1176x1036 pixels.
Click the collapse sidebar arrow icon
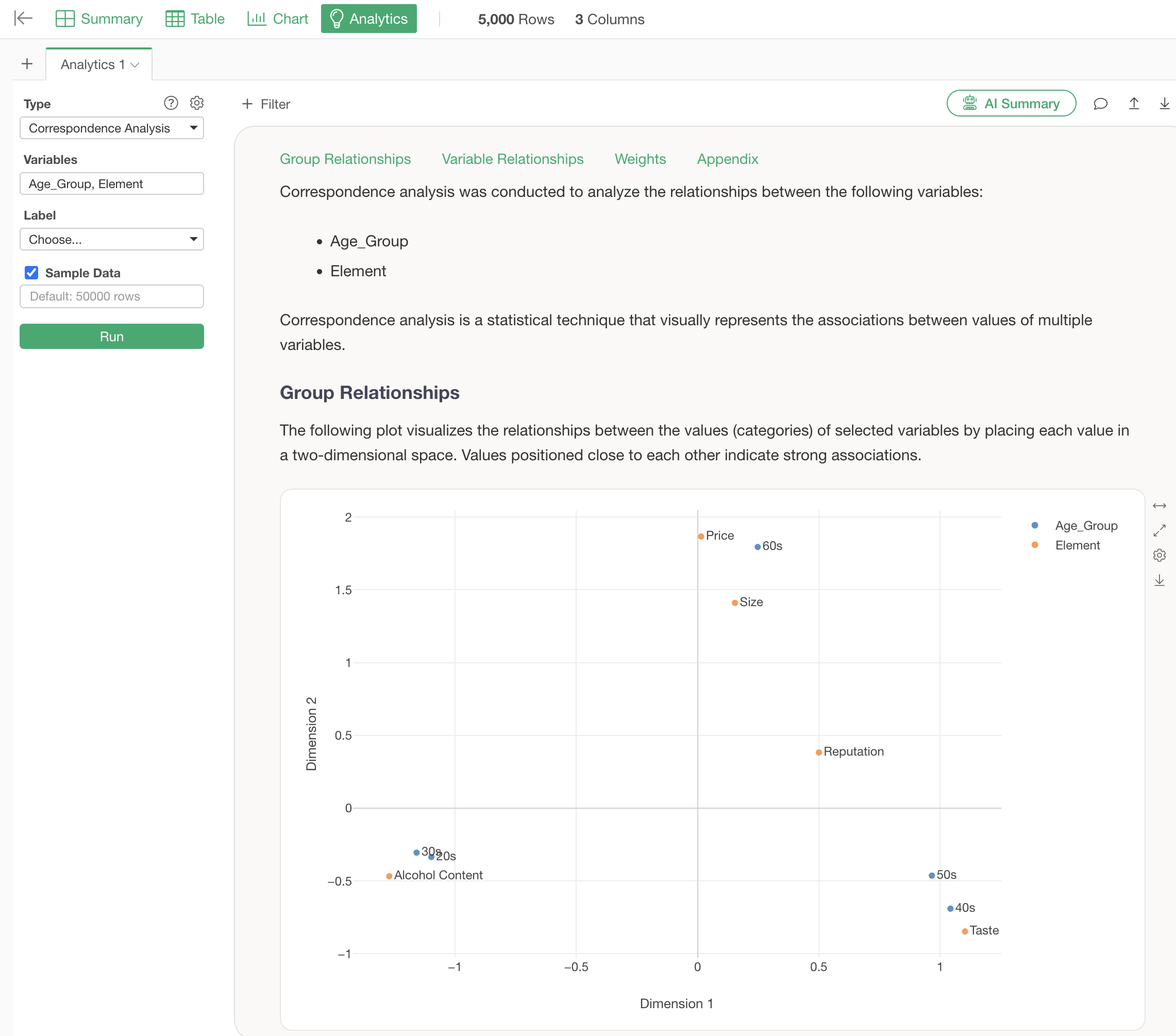[23, 19]
